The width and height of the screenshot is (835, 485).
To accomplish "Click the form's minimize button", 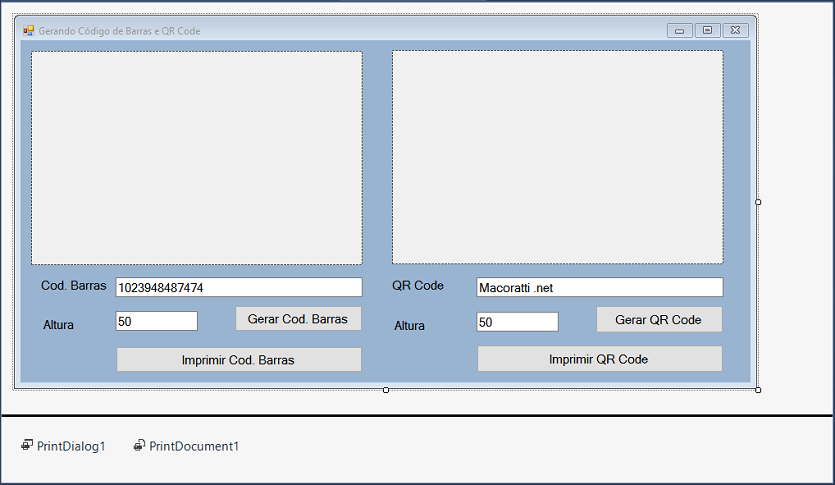I will click(x=680, y=31).
